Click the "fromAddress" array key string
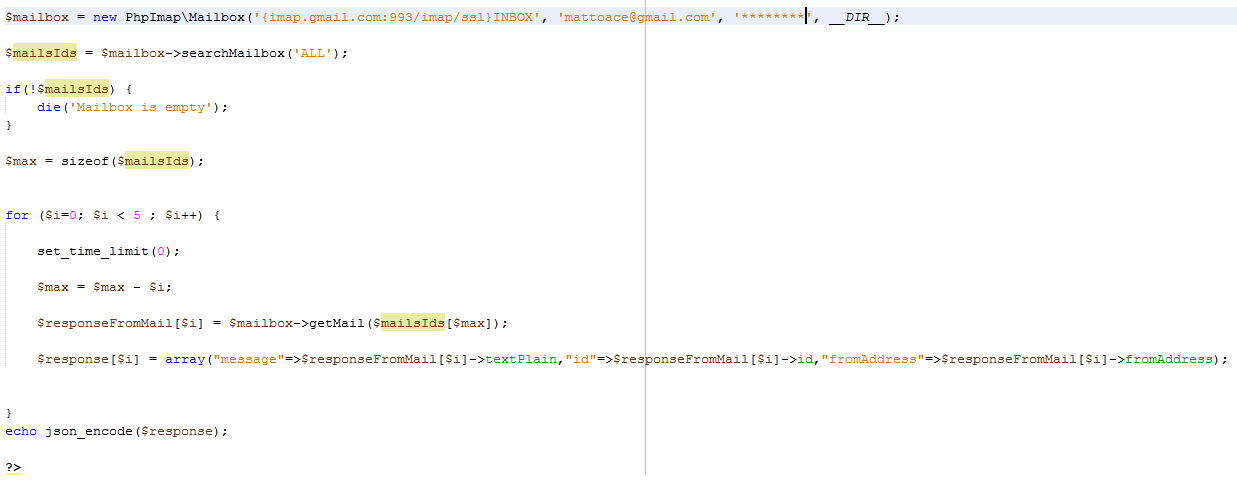 [873, 359]
